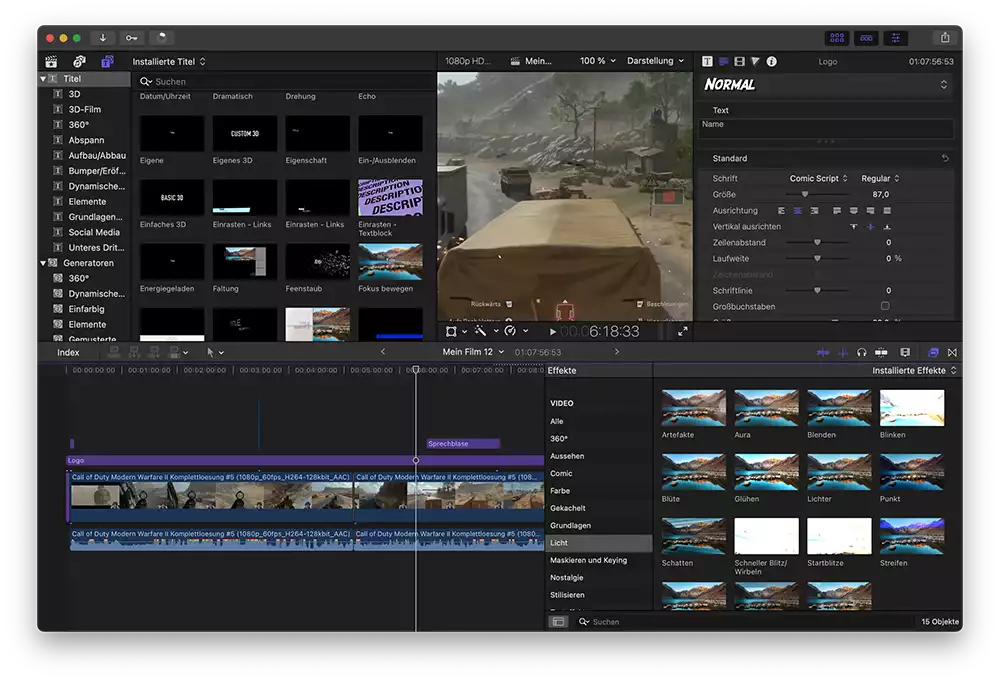Align text to the right
Screen dimensions: 1000x681
(x=814, y=210)
